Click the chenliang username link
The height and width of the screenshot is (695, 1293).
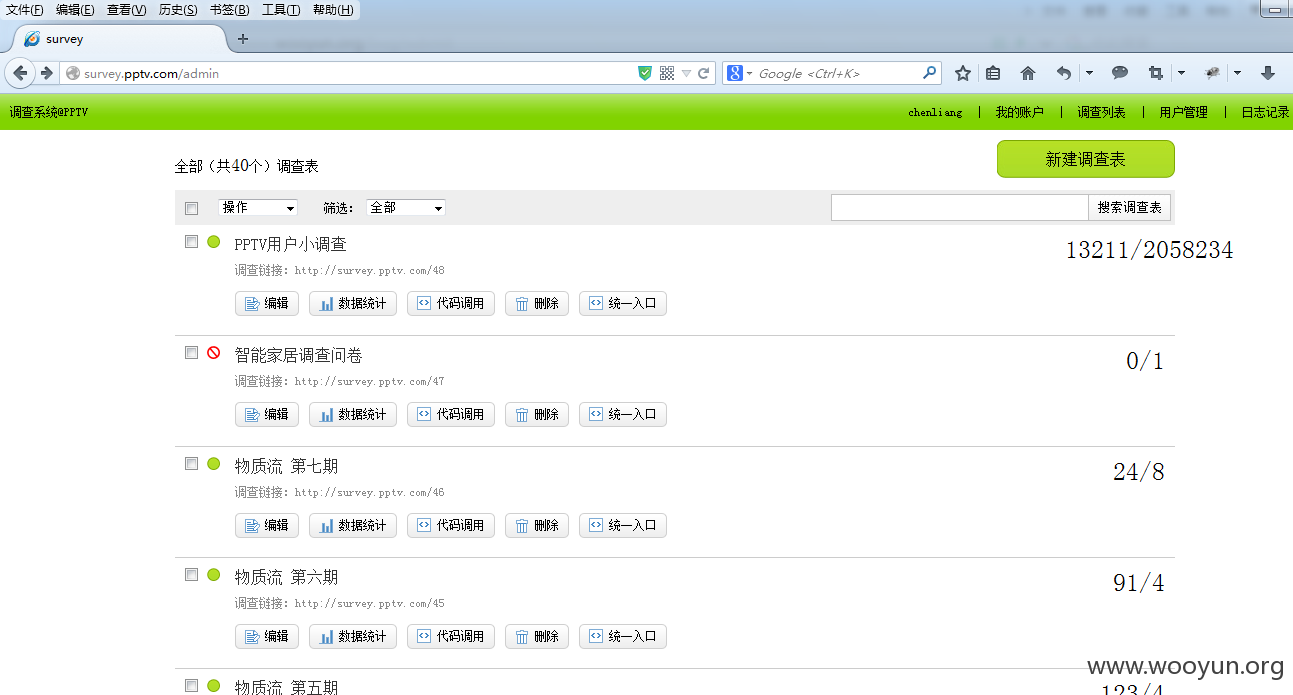pos(935,112)
